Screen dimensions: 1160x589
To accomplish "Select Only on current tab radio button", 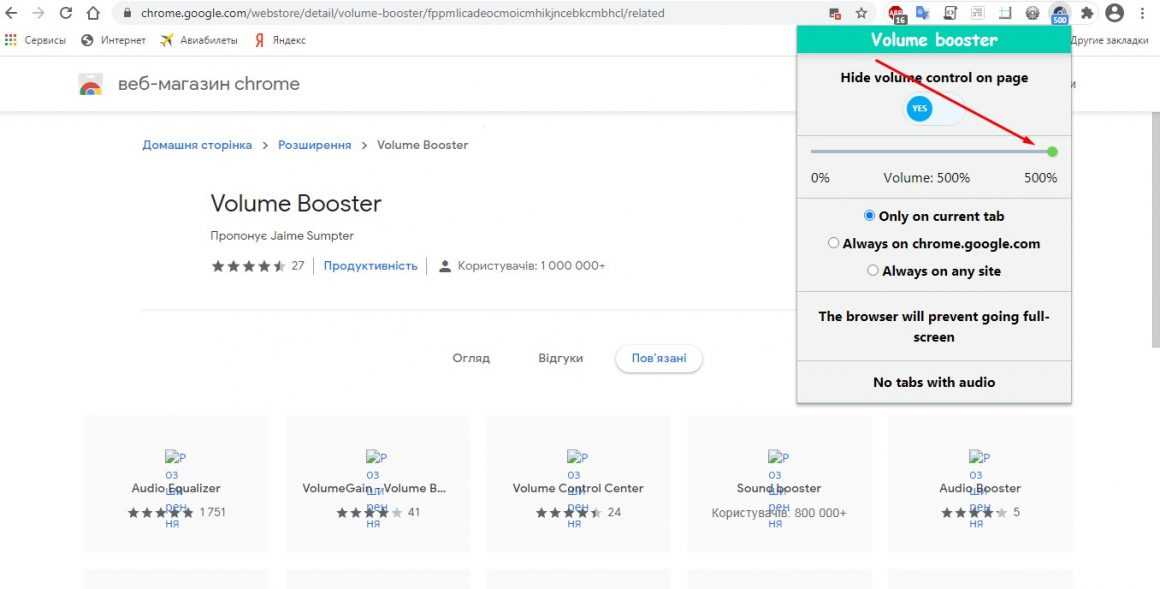I will coord(869,216).
